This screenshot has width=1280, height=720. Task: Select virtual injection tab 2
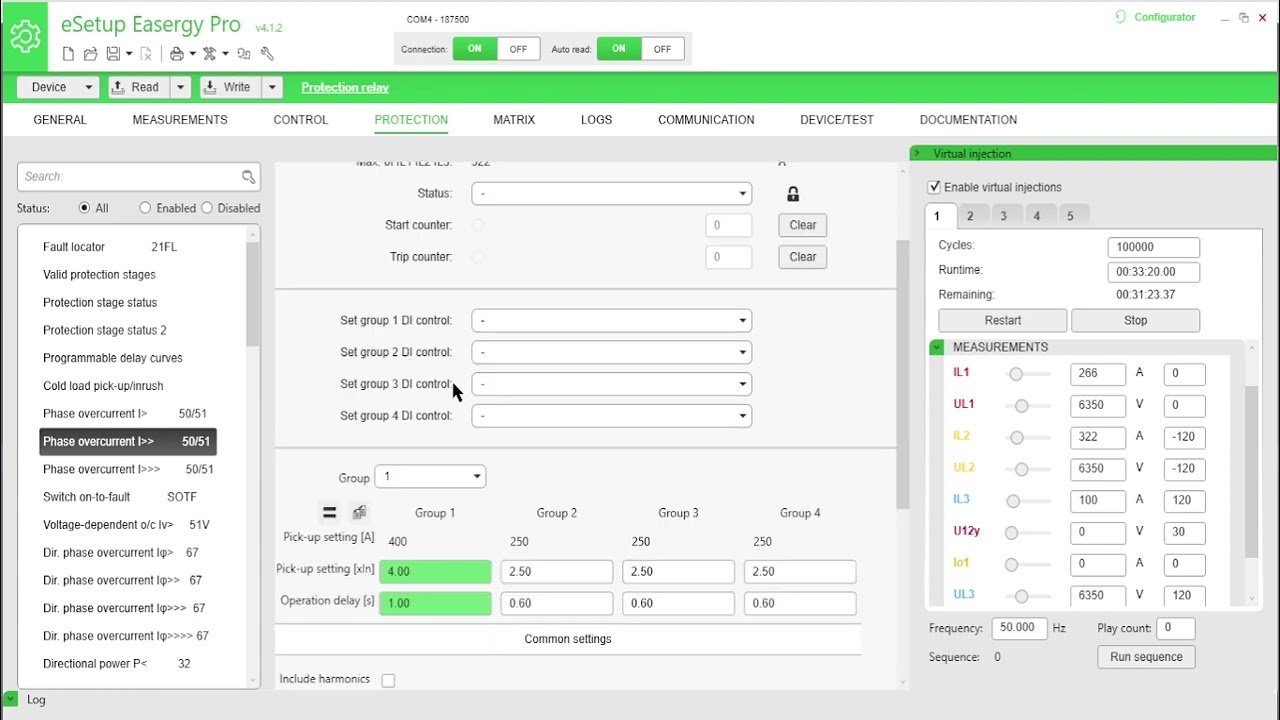point(970,216)
